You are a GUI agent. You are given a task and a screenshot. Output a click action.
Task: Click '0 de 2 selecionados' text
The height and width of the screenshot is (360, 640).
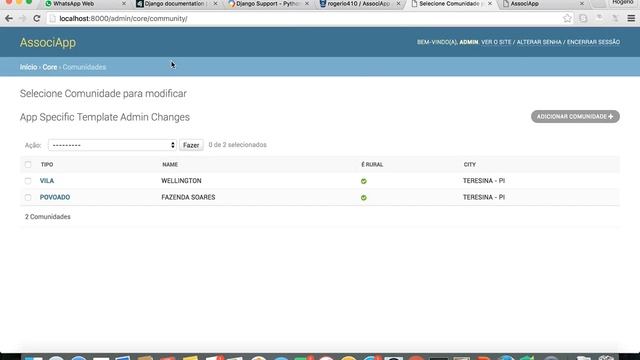(x=238, y=145)
